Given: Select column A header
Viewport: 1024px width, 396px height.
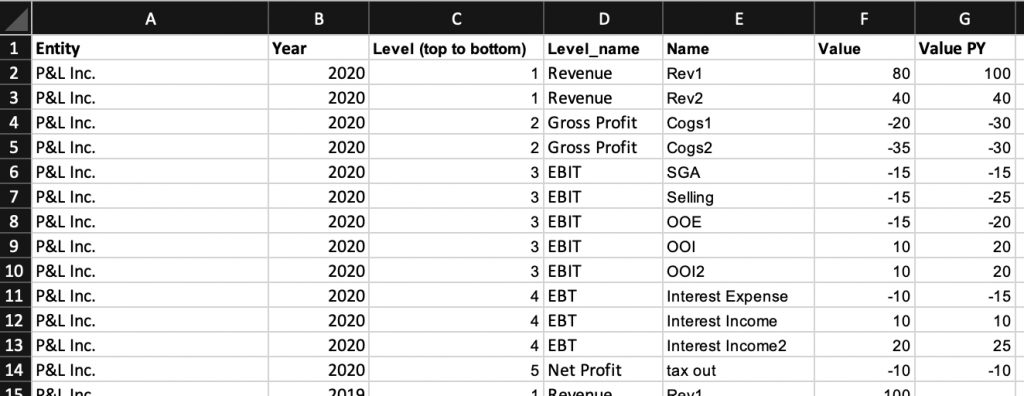Looking at the screenshot, I should pyautogui.click(x=150, y=19).
